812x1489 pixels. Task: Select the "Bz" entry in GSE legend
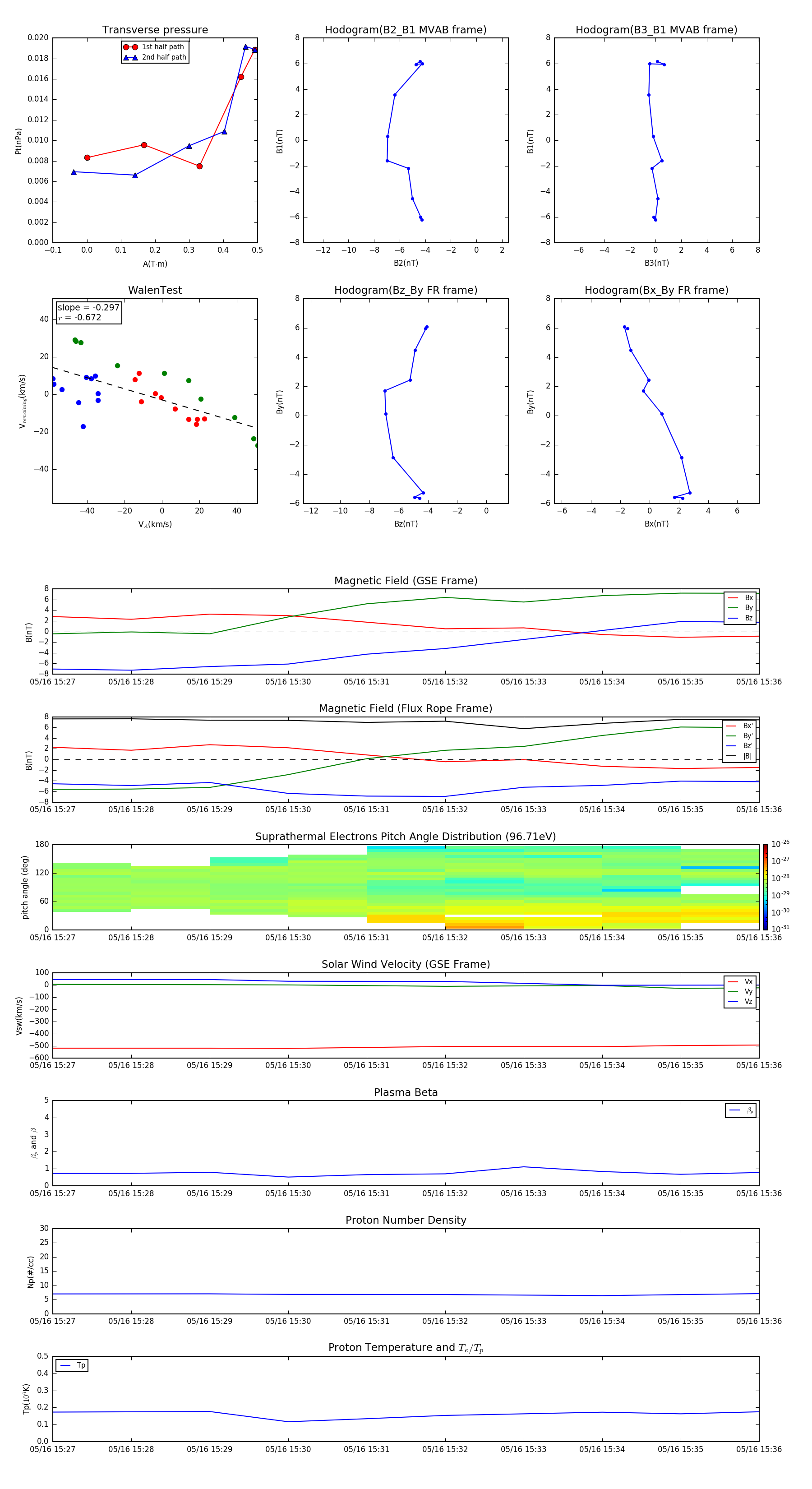point(740,618)
